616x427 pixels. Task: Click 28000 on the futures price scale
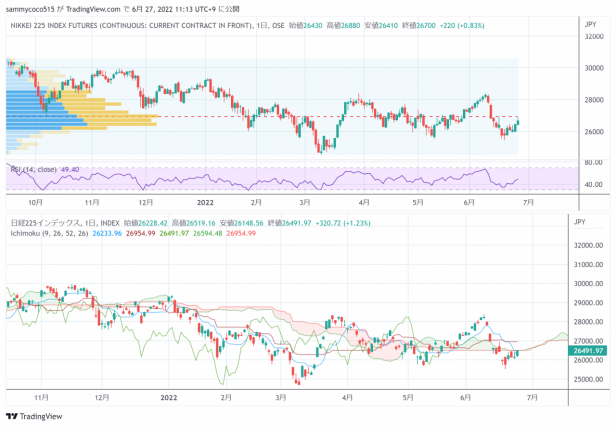click(594, 100)
